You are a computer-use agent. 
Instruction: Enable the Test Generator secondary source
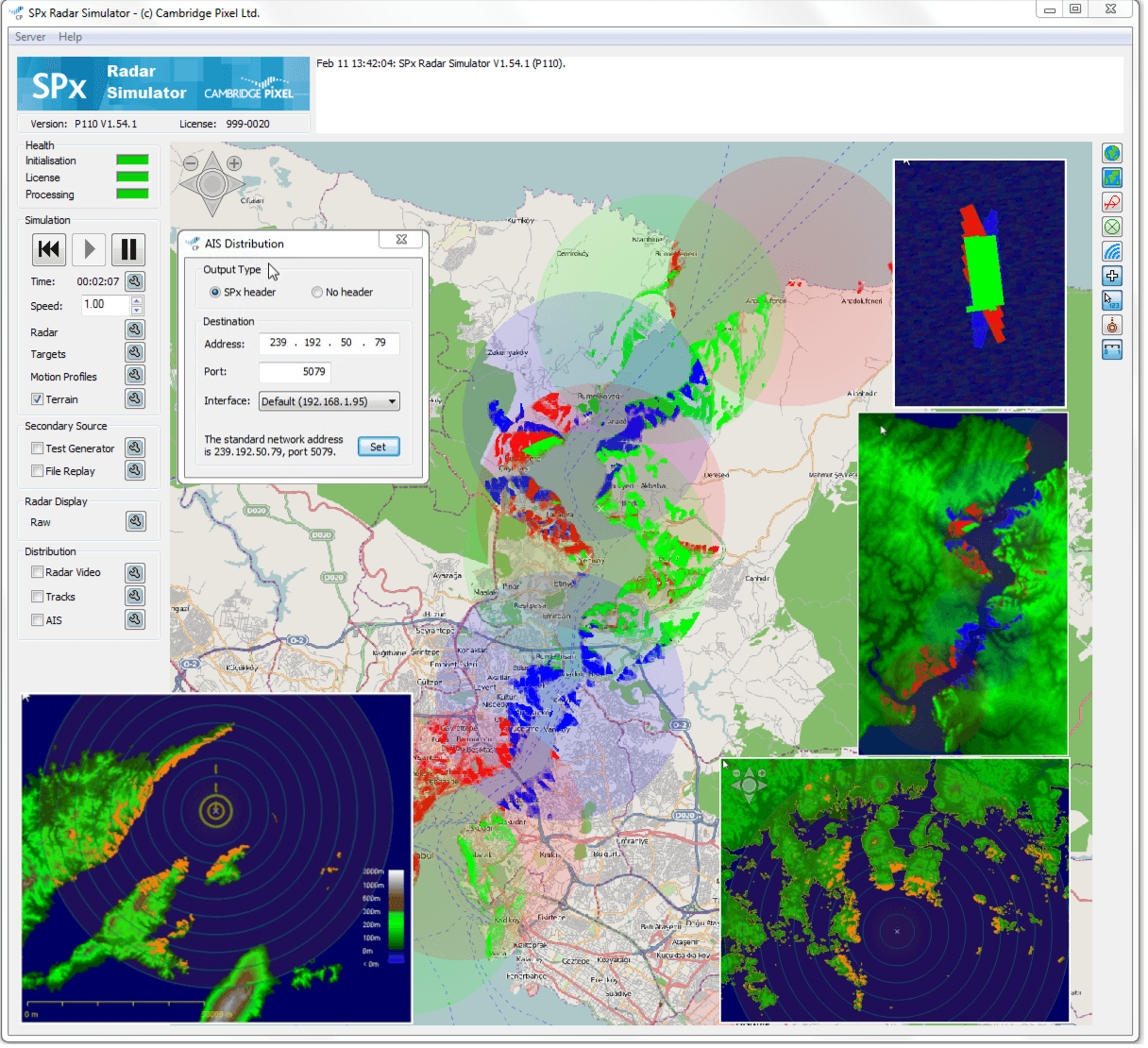[x=38, y=448]
